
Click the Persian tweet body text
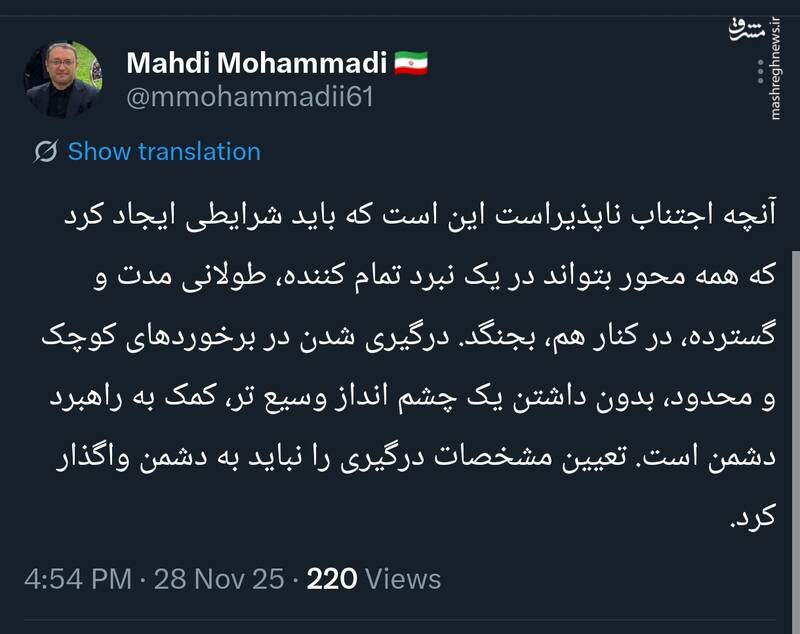pyautogui.click(x=400, y=360)
